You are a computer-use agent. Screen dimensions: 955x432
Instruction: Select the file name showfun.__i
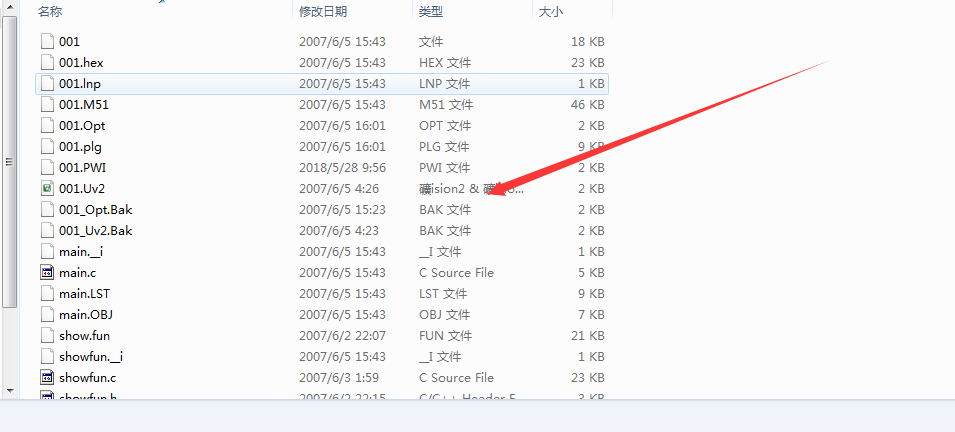pyautogui.click(x=91, y=356)
